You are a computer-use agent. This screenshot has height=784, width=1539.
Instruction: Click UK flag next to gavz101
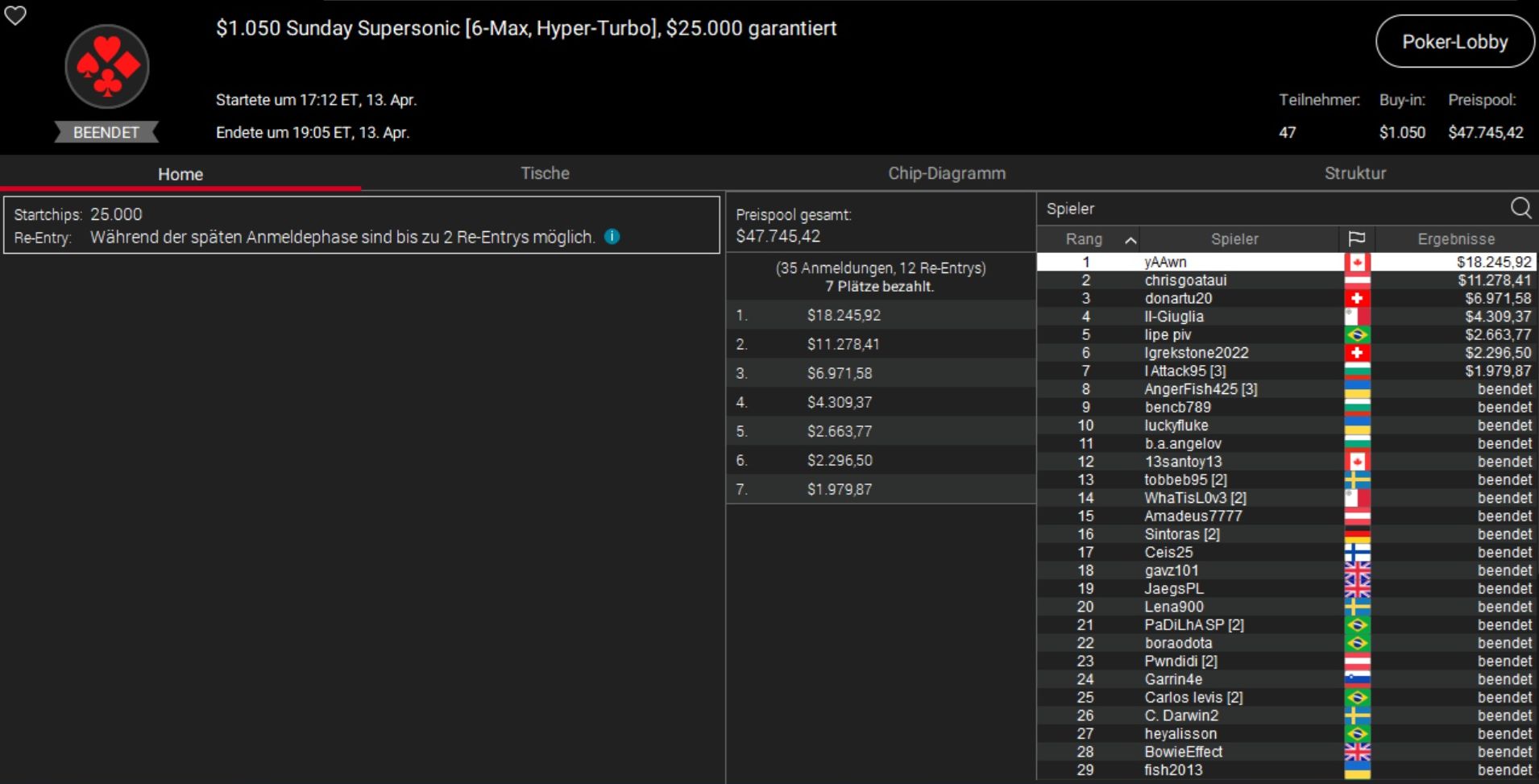1357,570
